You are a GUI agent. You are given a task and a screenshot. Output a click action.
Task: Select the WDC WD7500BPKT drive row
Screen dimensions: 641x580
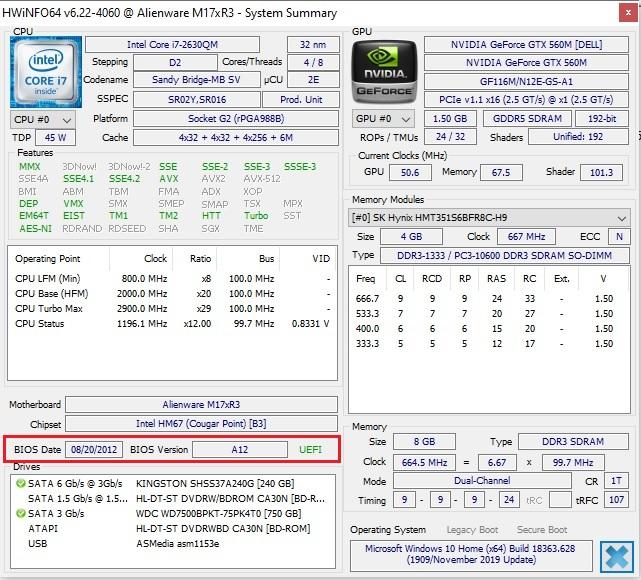pos(173,513)
